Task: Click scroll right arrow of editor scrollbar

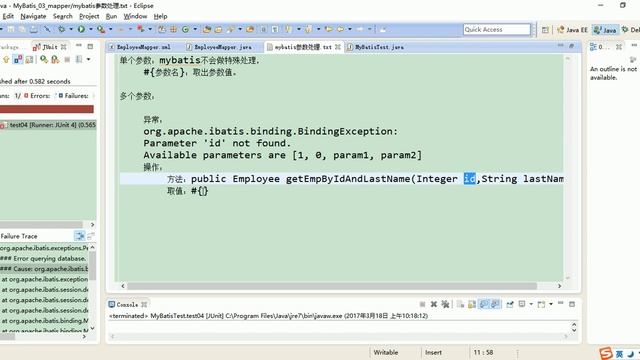Action: pyautogui.click(x=560, y=286)
